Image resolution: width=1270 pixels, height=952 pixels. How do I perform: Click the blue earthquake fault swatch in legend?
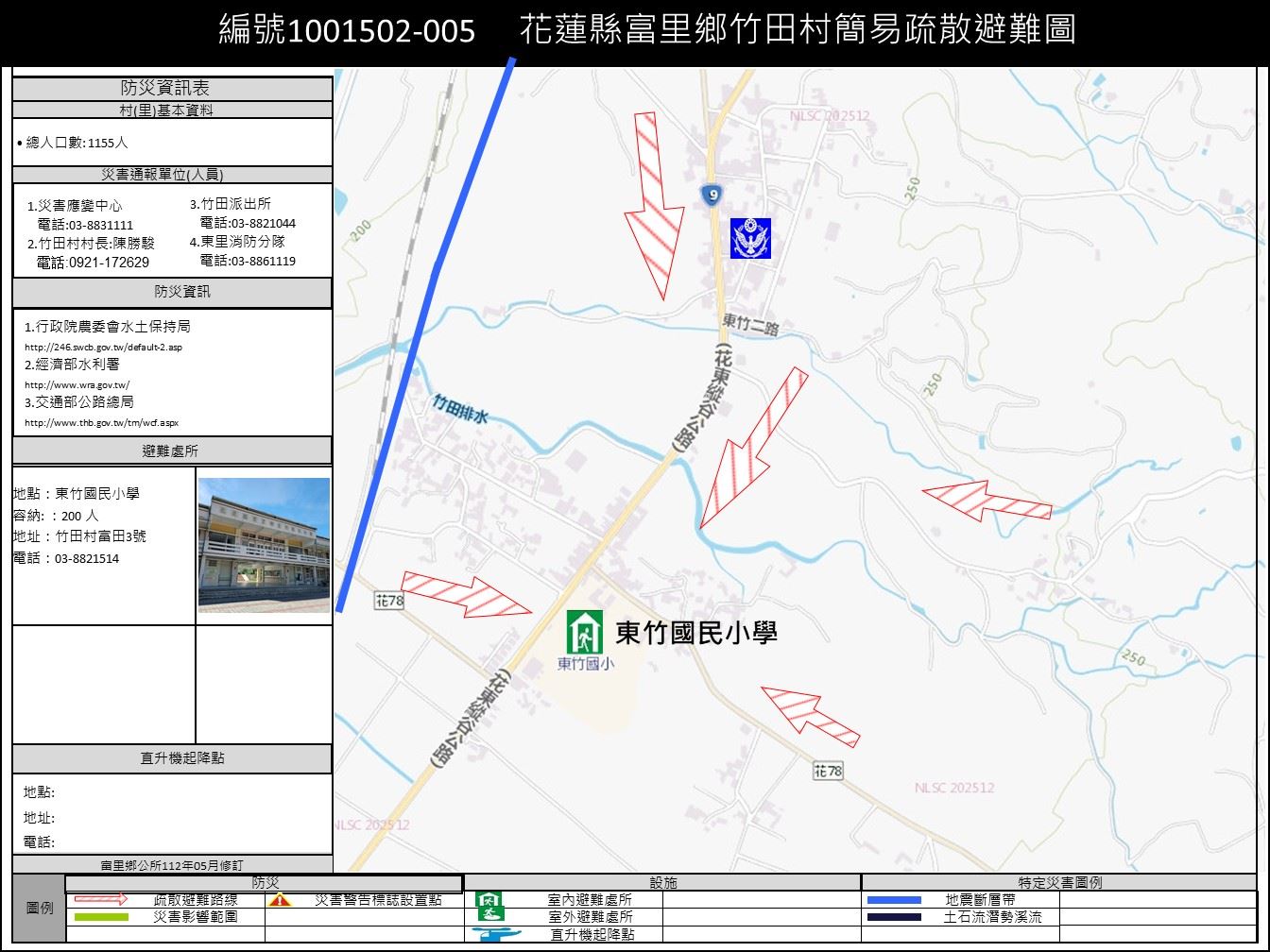tap(893, 900)
